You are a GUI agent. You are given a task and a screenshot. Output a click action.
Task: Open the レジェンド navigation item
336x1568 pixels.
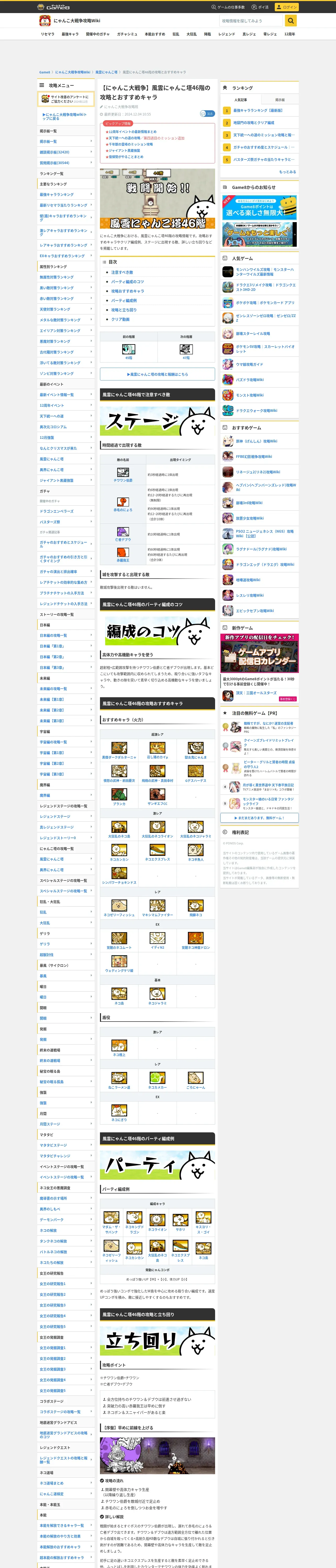227,34
